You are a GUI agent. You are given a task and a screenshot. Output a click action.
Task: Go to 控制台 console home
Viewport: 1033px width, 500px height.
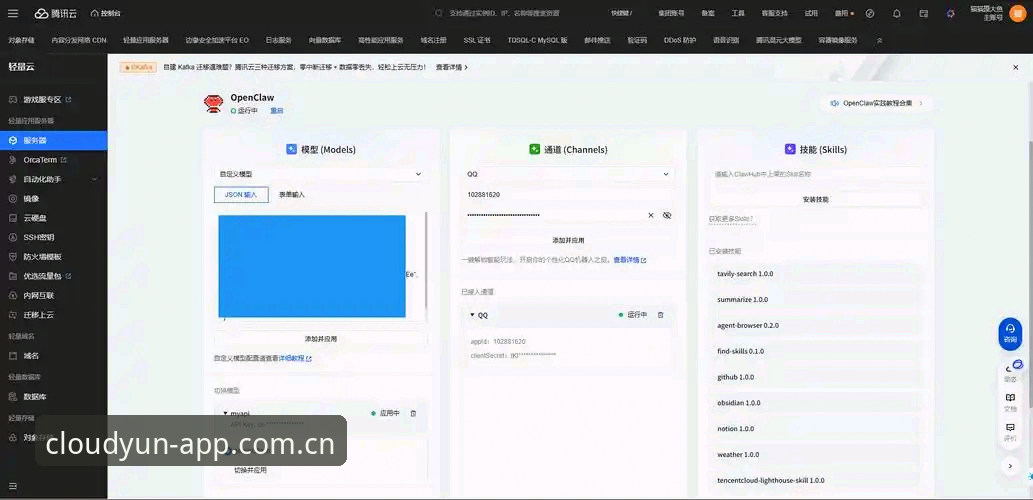pyautogui.click(x=105, y=13)
